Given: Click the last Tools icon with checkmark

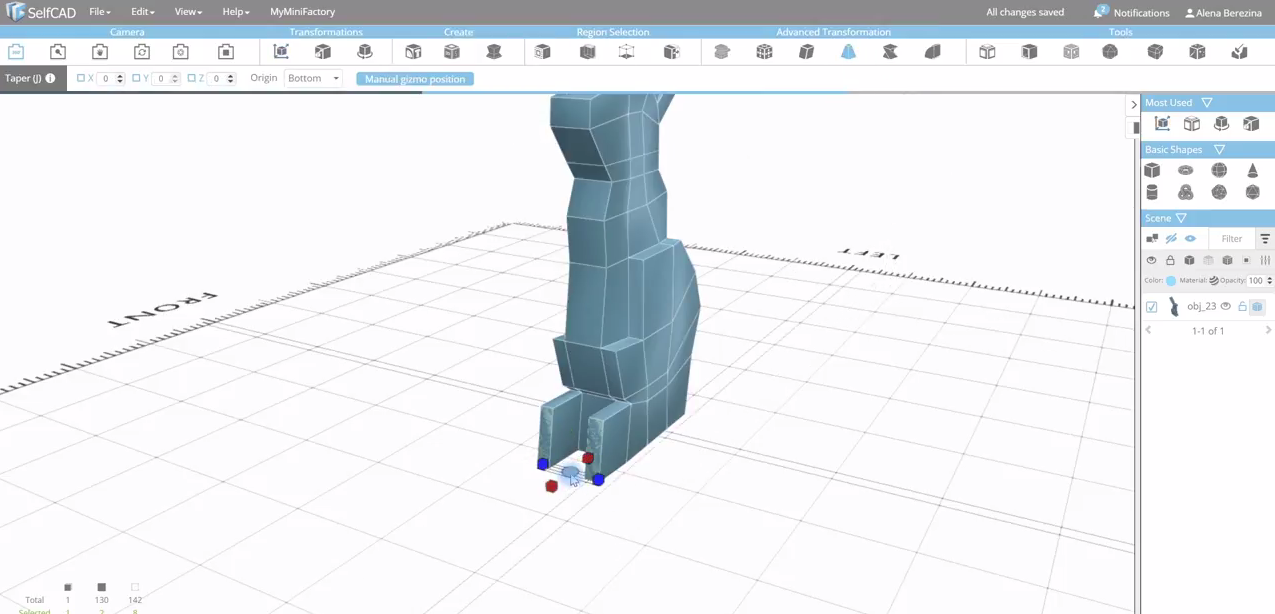Looking at the screenshot, I should (x=1239, y=52).
